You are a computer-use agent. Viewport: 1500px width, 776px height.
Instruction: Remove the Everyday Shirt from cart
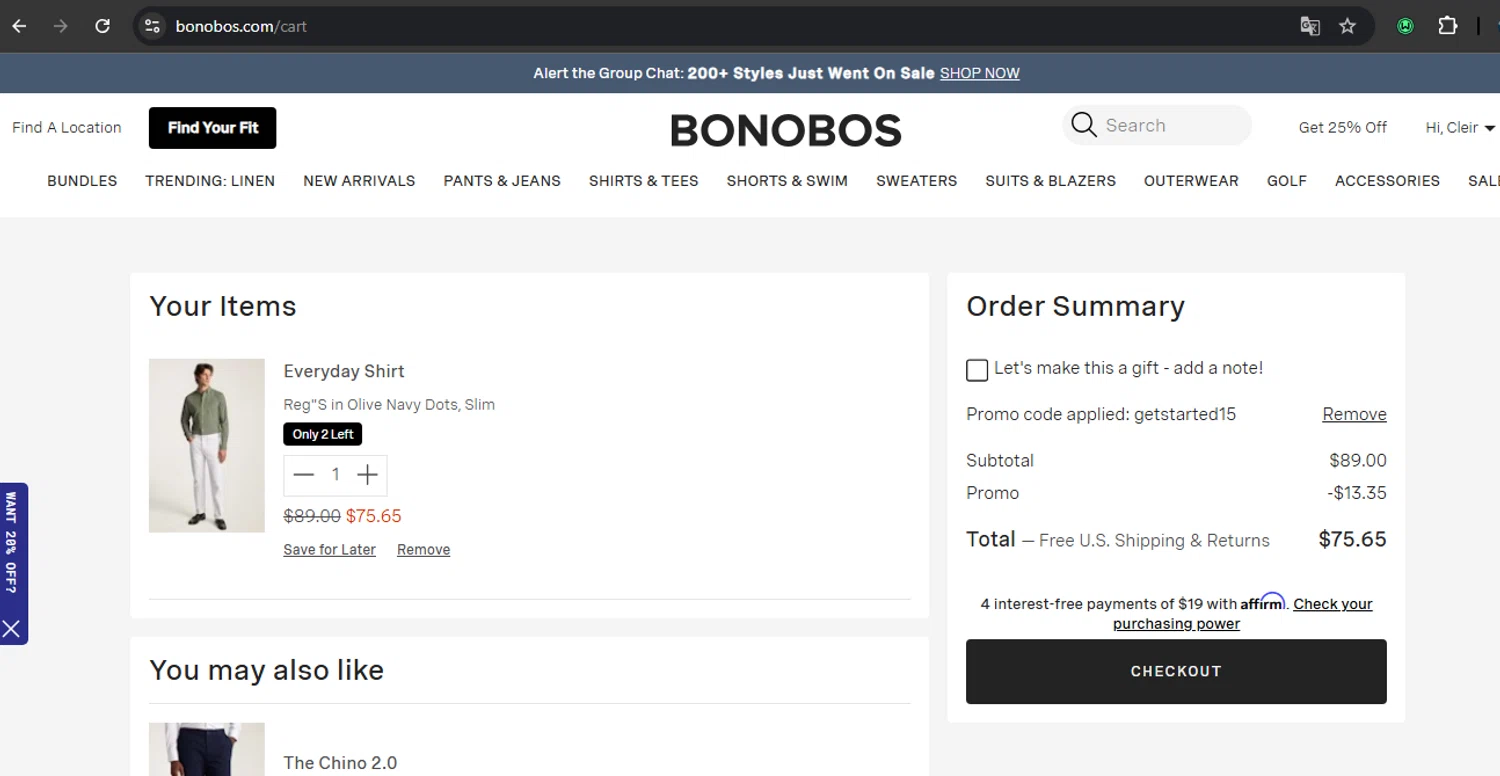click(x=424, y=550)
